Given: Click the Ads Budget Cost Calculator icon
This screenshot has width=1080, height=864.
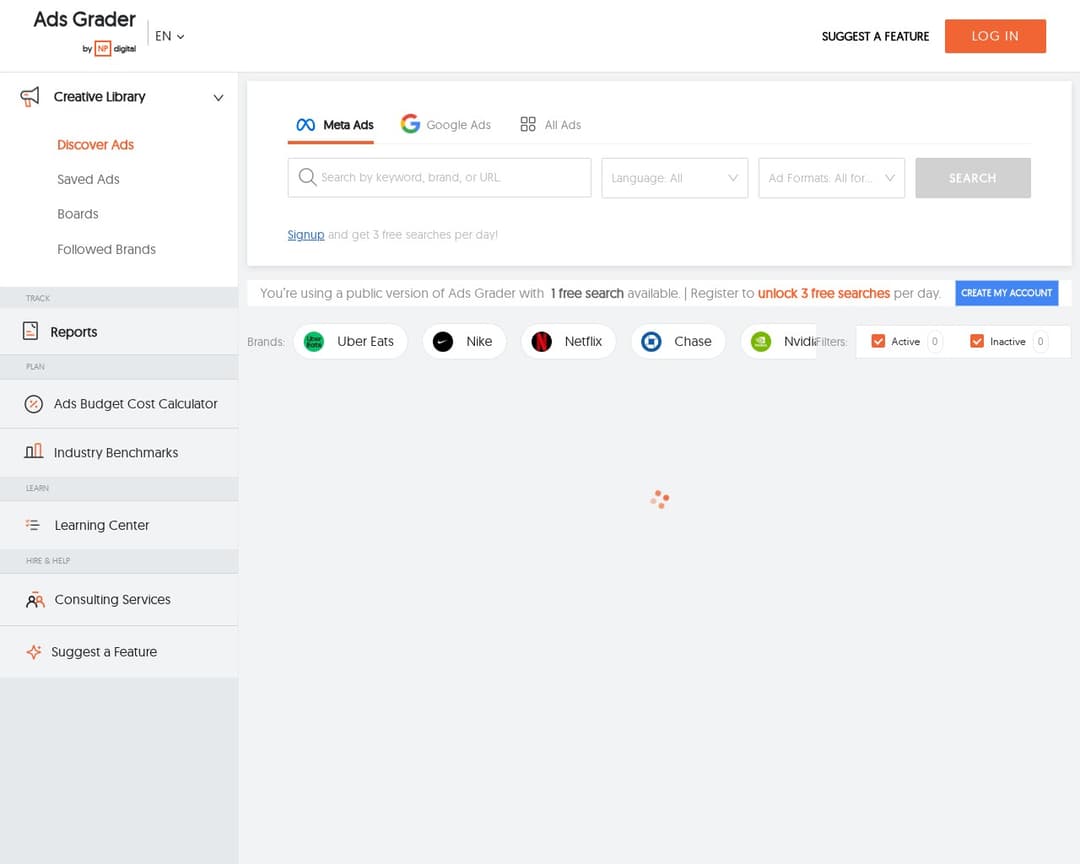Looking at the screenshot, I should 33,404.
